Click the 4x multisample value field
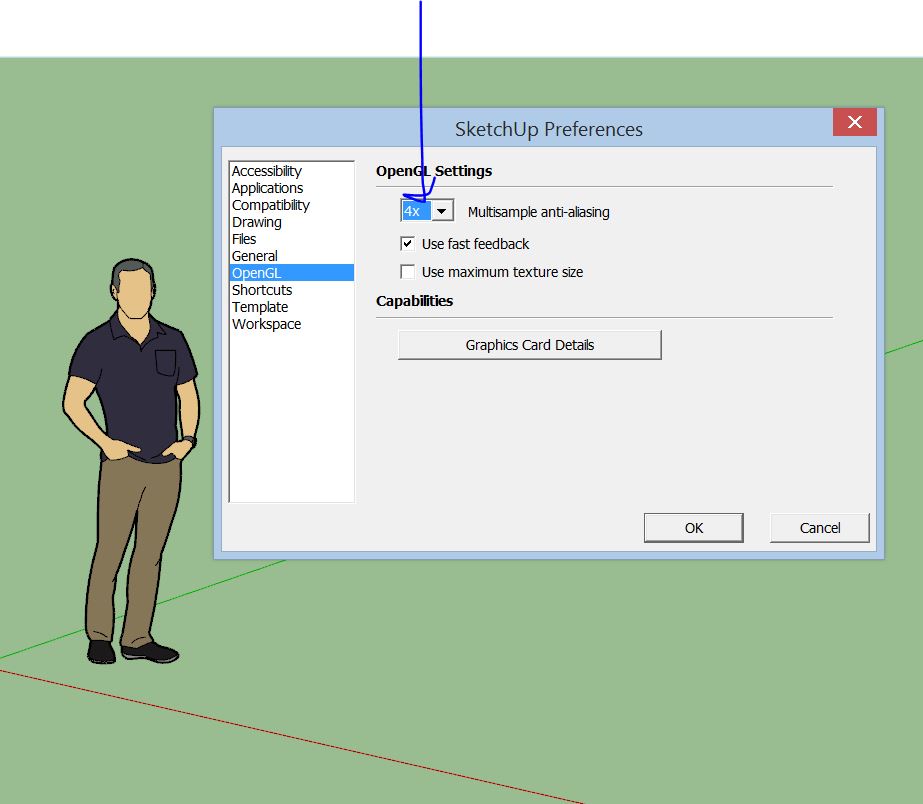The height and width of the screenshot is (804, 923). tap(416, 211)
